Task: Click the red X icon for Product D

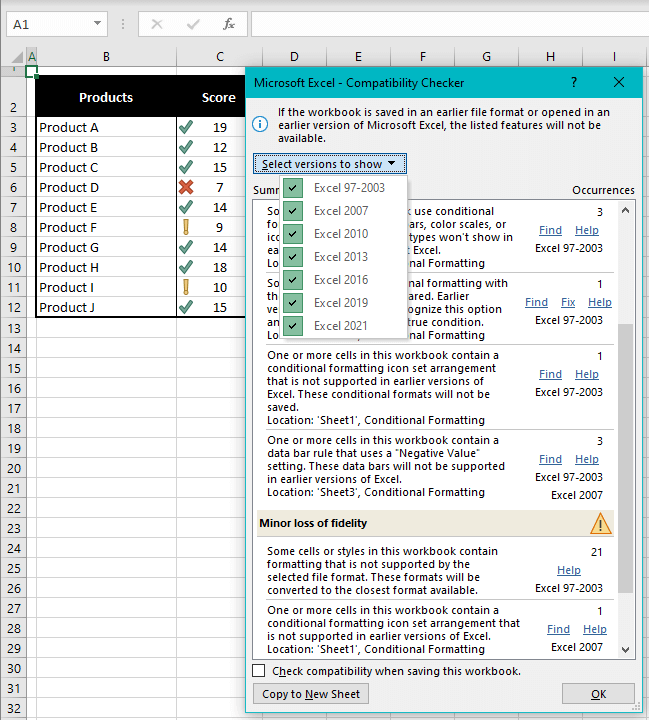Action: coord(185,187)
